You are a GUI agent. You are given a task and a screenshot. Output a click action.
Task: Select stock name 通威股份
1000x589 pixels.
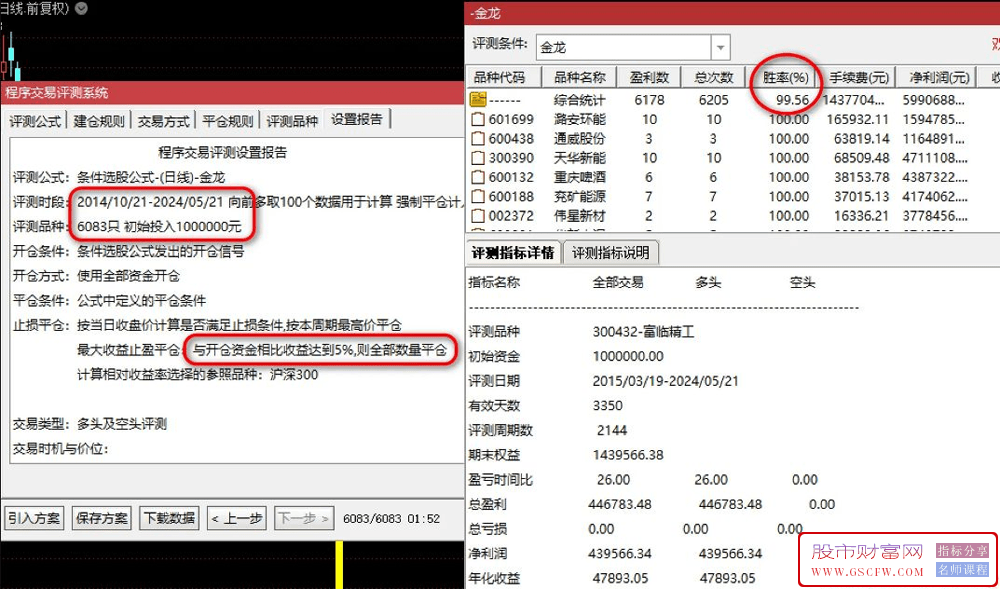click(579, 138)
